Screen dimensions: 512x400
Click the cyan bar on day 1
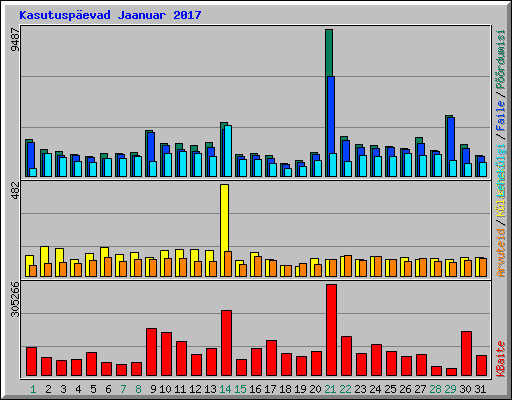33,172
